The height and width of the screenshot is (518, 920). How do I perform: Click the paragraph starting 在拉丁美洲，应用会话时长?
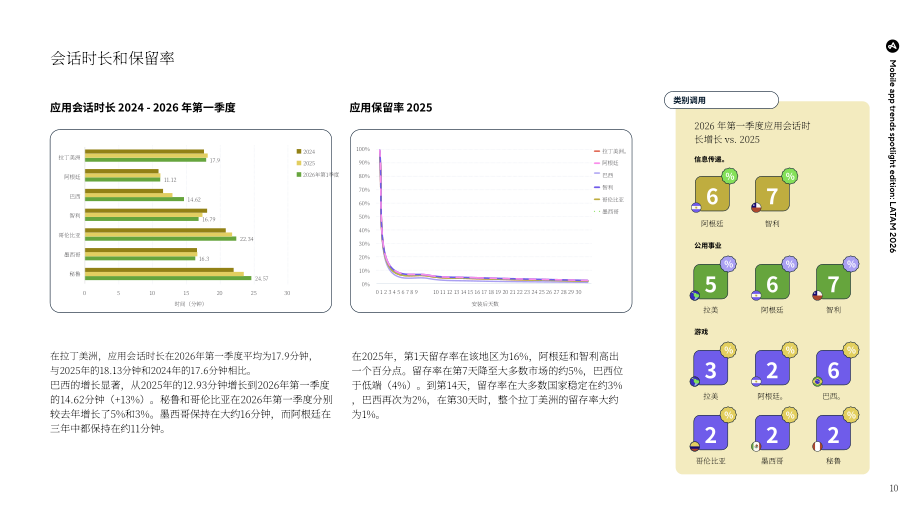(191, 392)
